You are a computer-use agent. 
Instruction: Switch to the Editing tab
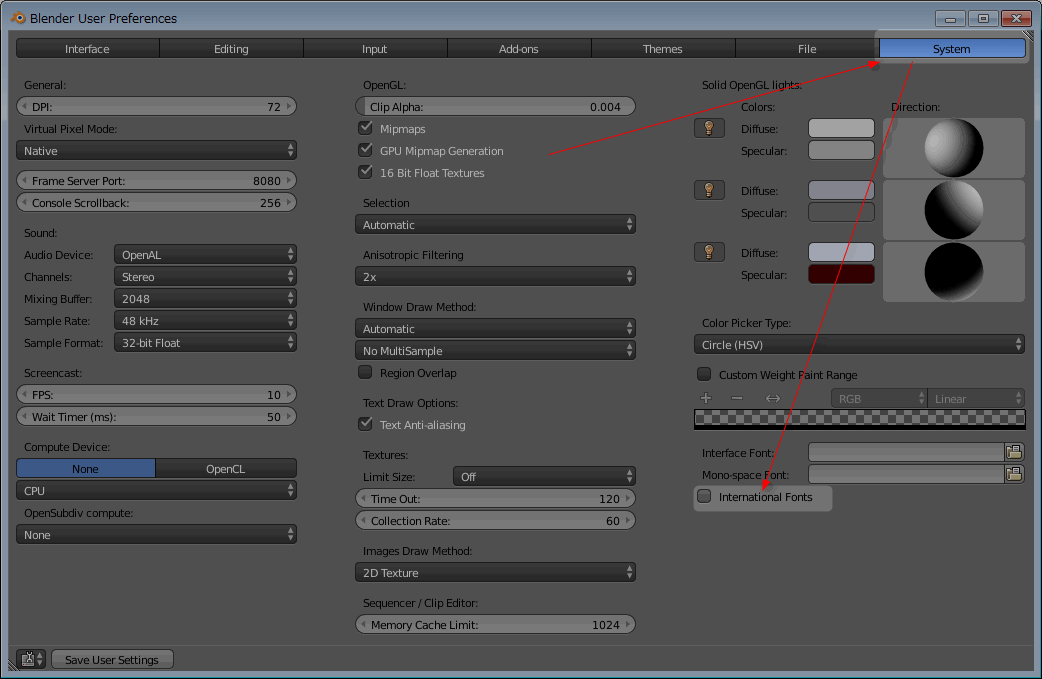pos(231,48)
